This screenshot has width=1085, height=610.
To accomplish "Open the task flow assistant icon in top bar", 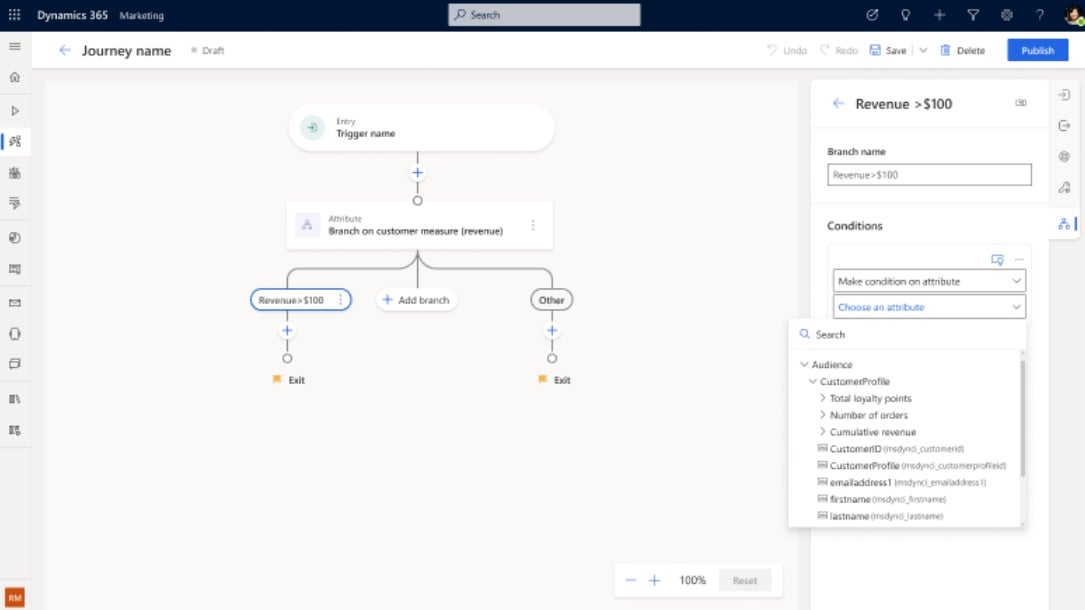I will click(x=872, y=15).
